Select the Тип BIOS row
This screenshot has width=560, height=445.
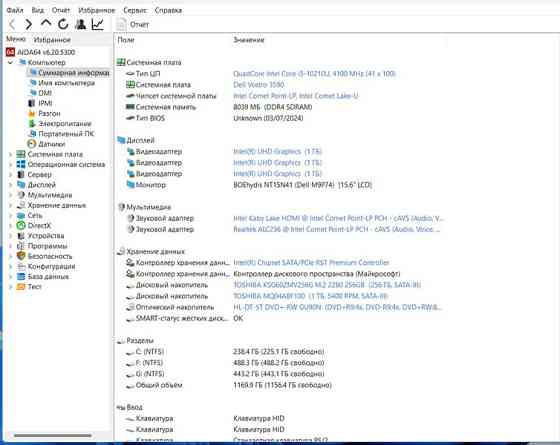pyautogui.click(x=214, y=118)
